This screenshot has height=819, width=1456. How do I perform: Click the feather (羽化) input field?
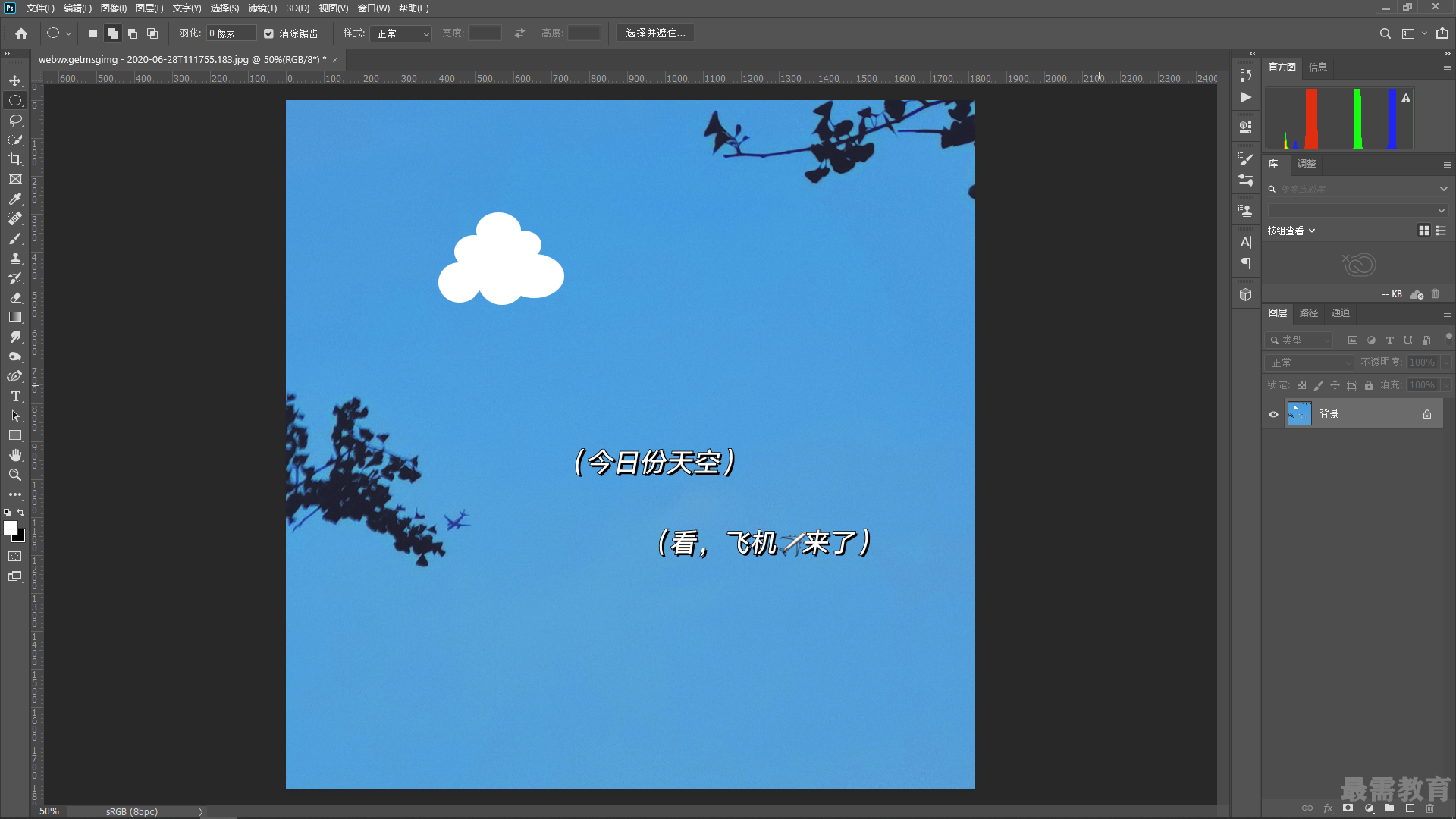[x=231, y=33]
